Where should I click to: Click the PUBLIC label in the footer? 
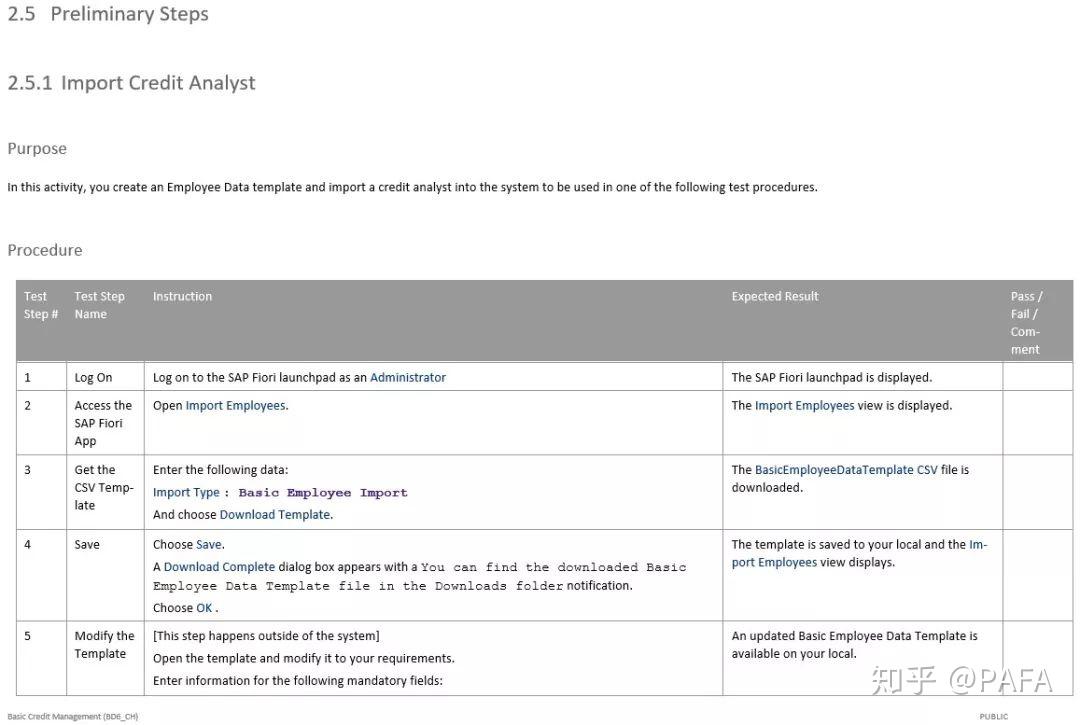click(x=993, y=716)
